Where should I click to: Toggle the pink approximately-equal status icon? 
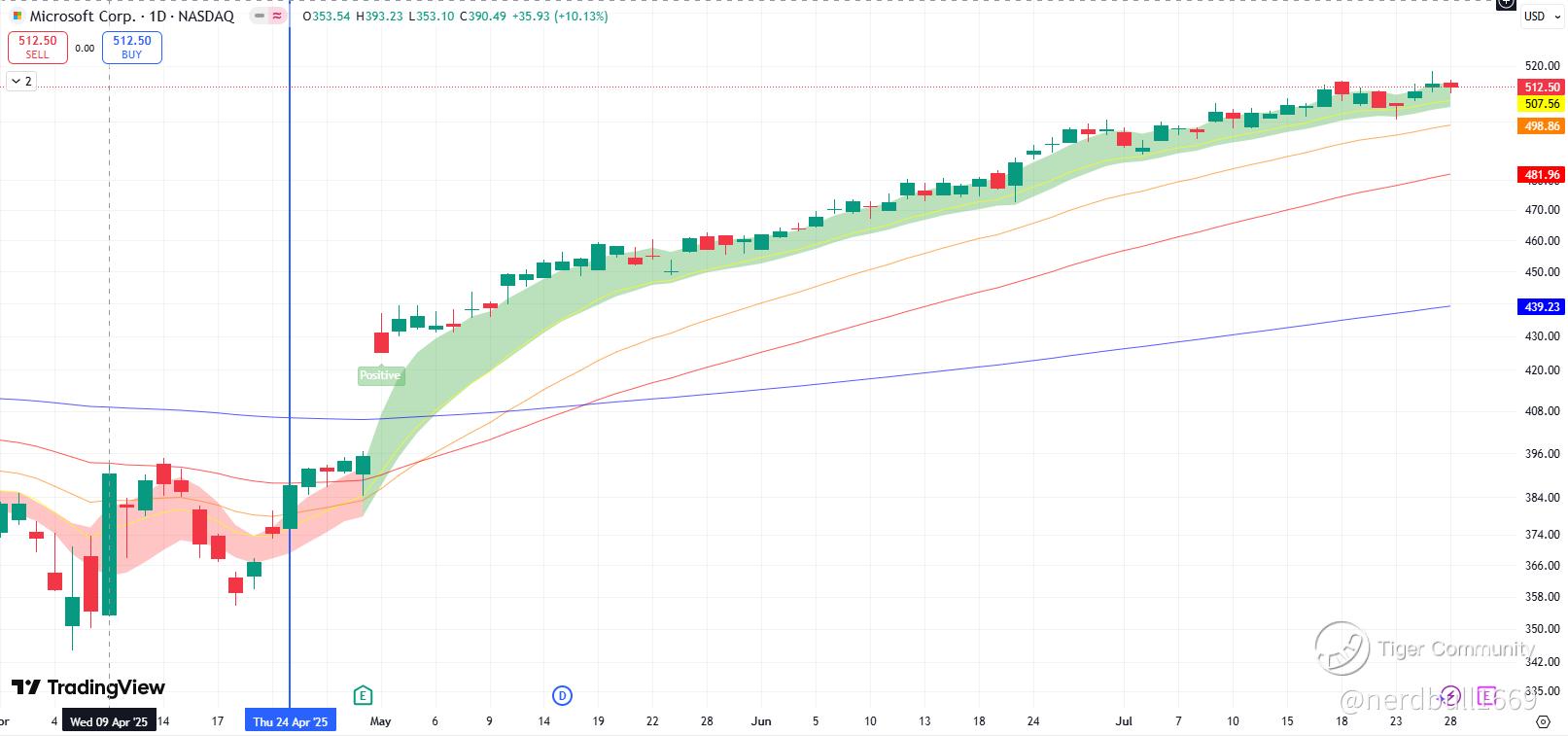[277, 16]
